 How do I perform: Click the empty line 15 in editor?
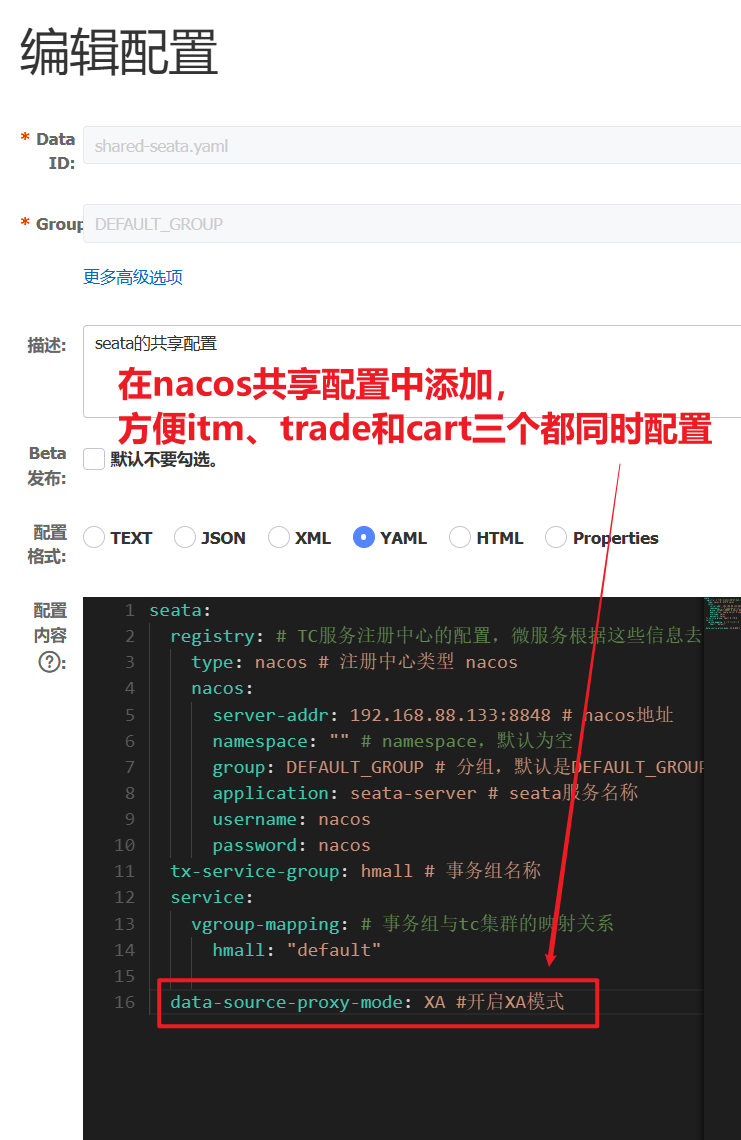point(400,975)
